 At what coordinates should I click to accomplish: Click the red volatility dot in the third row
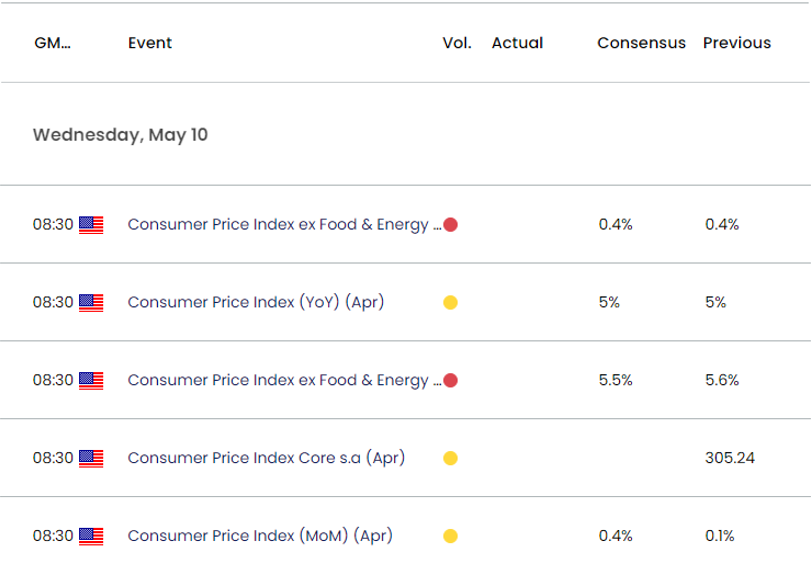450,380
